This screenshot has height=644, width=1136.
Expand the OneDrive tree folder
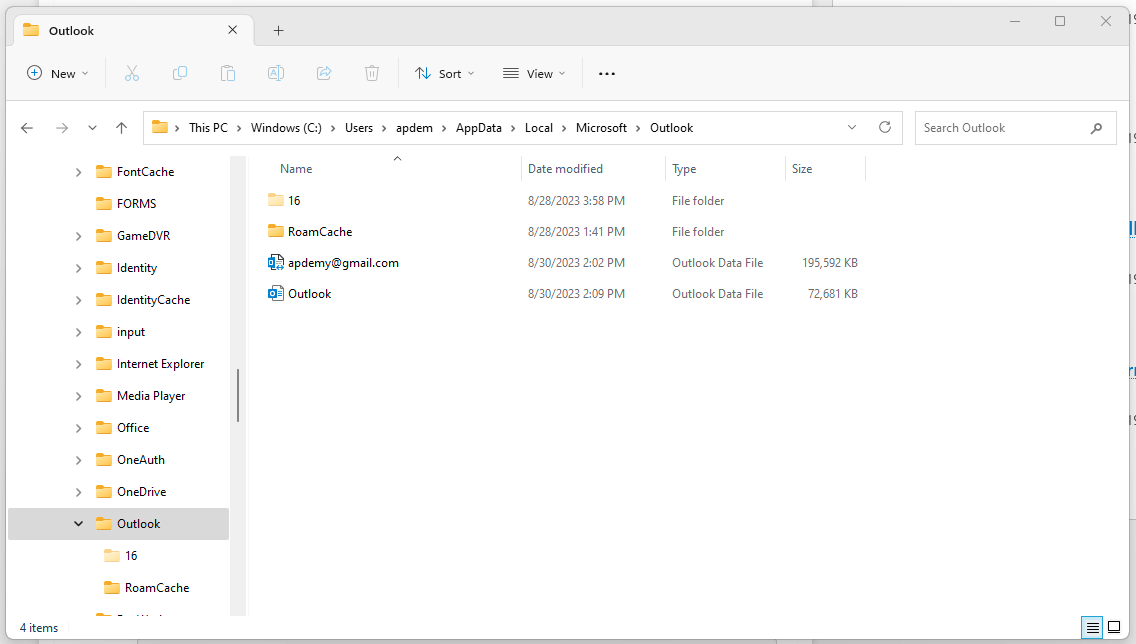click(78, 492)
